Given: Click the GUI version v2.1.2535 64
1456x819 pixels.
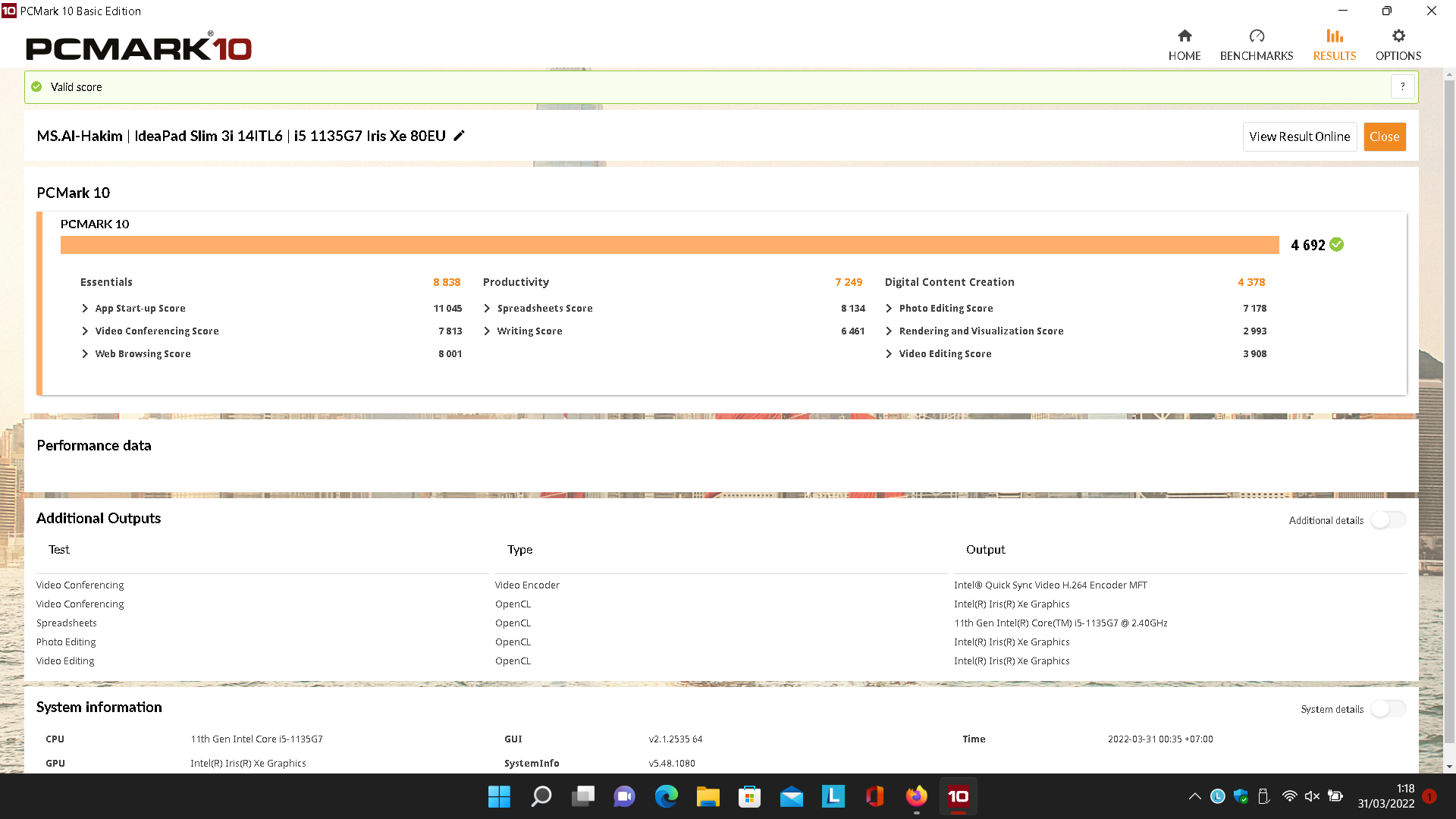Looking at the screenshot, I should click(676, 739).
